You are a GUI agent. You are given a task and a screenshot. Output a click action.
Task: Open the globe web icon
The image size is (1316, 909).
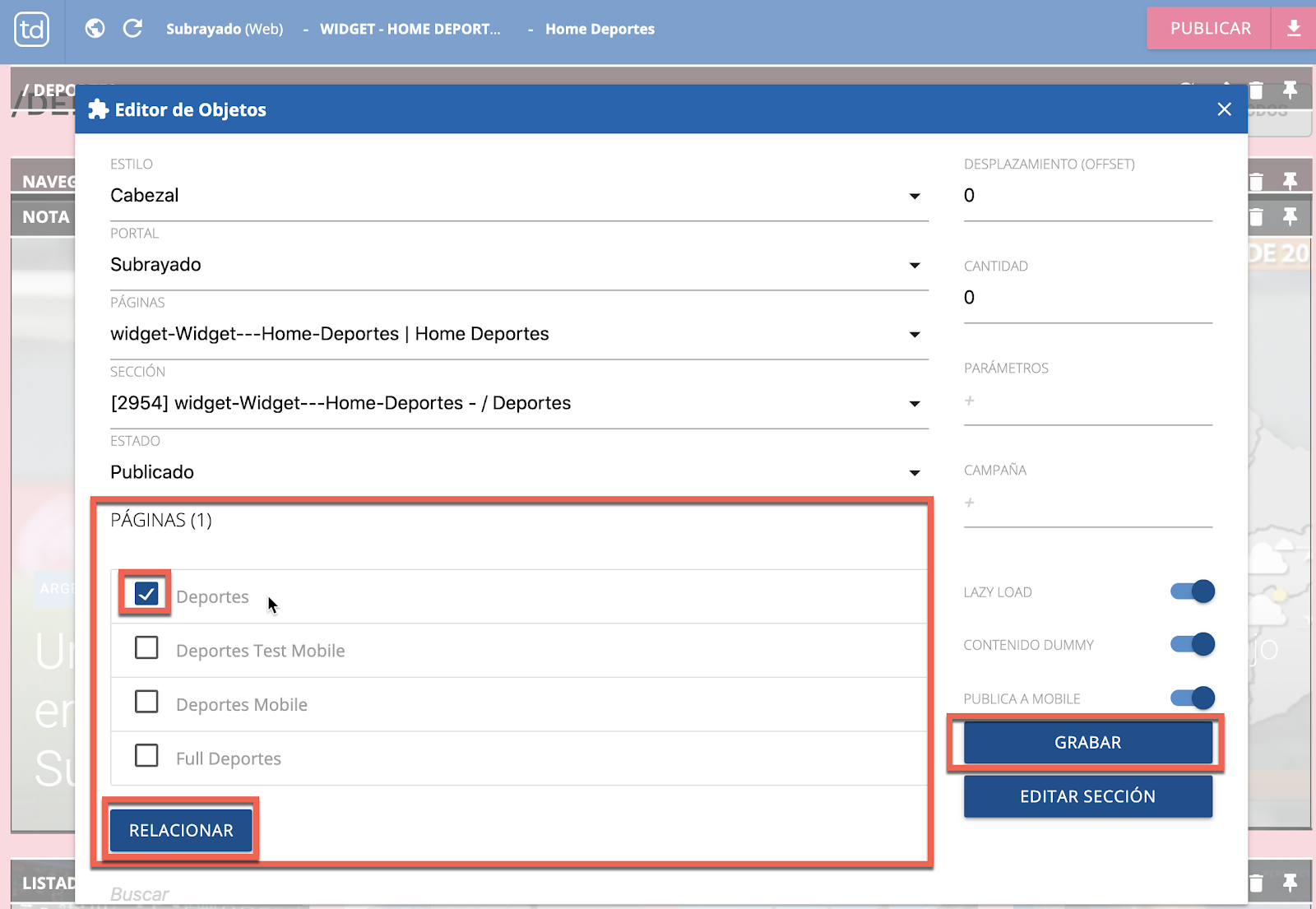(95, 29)
